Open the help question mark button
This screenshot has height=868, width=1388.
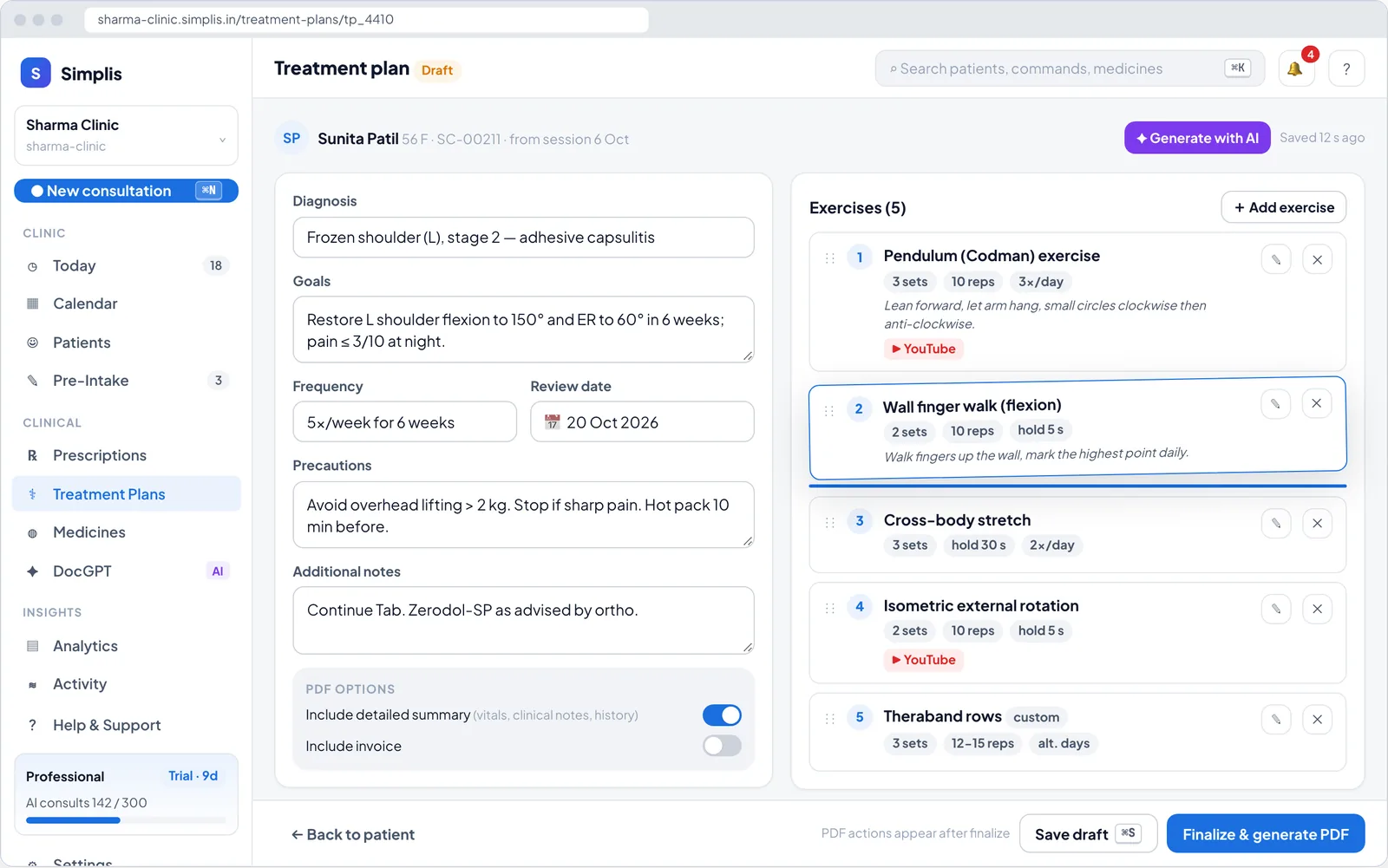click(1346, 69)
